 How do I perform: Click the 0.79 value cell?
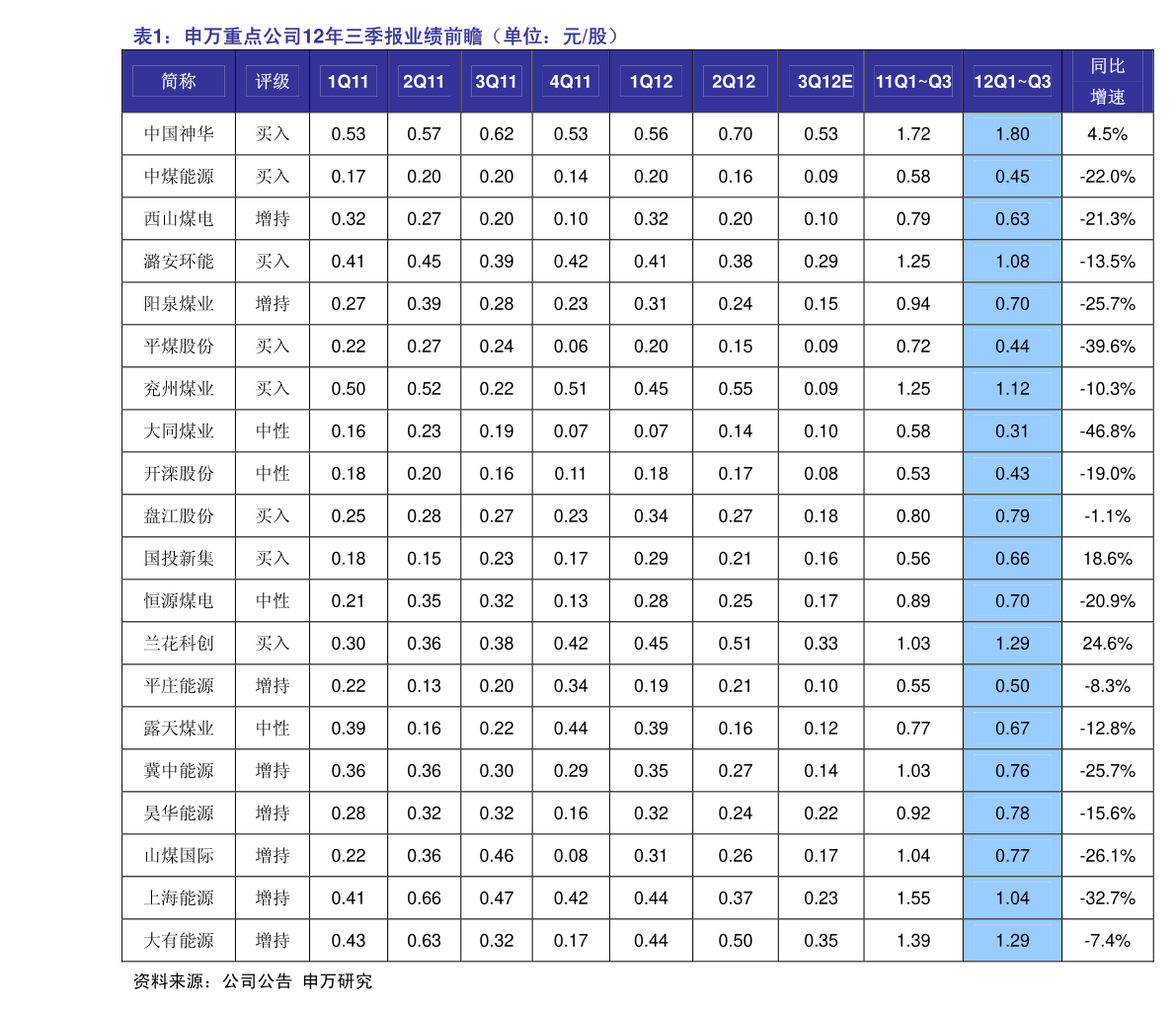[x=1012, y=516]
